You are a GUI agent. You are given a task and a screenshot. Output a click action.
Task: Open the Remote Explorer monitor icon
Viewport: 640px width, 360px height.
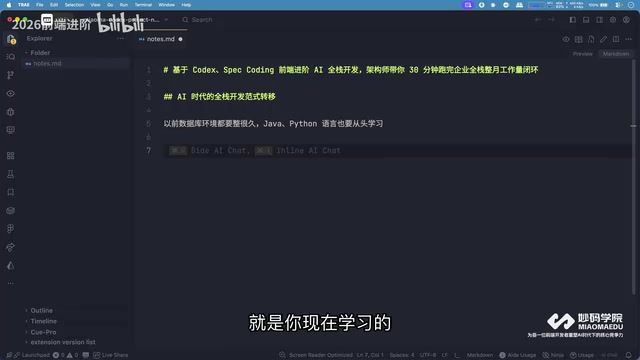[11, 130]
